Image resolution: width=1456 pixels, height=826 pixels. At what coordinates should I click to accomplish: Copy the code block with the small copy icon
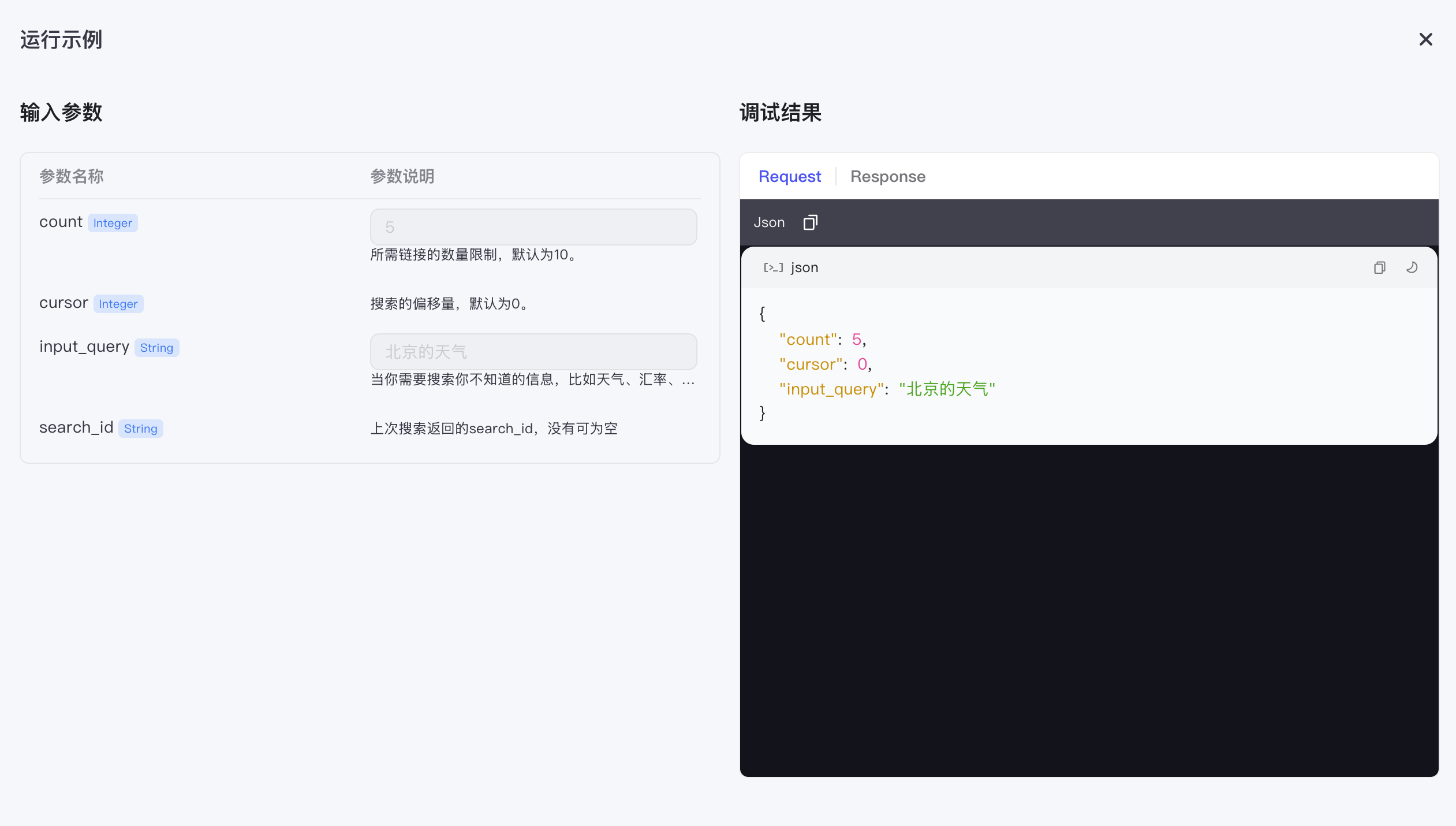coord(1379,267)
